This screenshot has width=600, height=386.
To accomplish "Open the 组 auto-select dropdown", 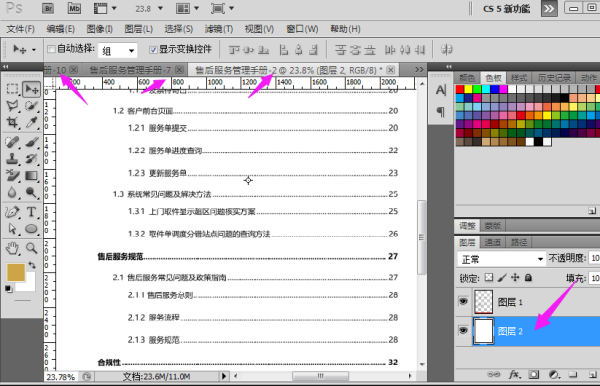I will pos(117,50).
